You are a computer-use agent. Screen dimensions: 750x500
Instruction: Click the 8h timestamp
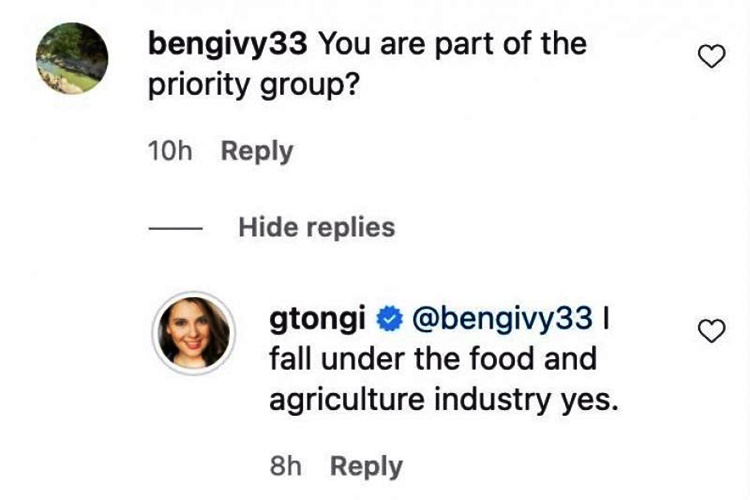pyautogui.click(x=286, y=466)
